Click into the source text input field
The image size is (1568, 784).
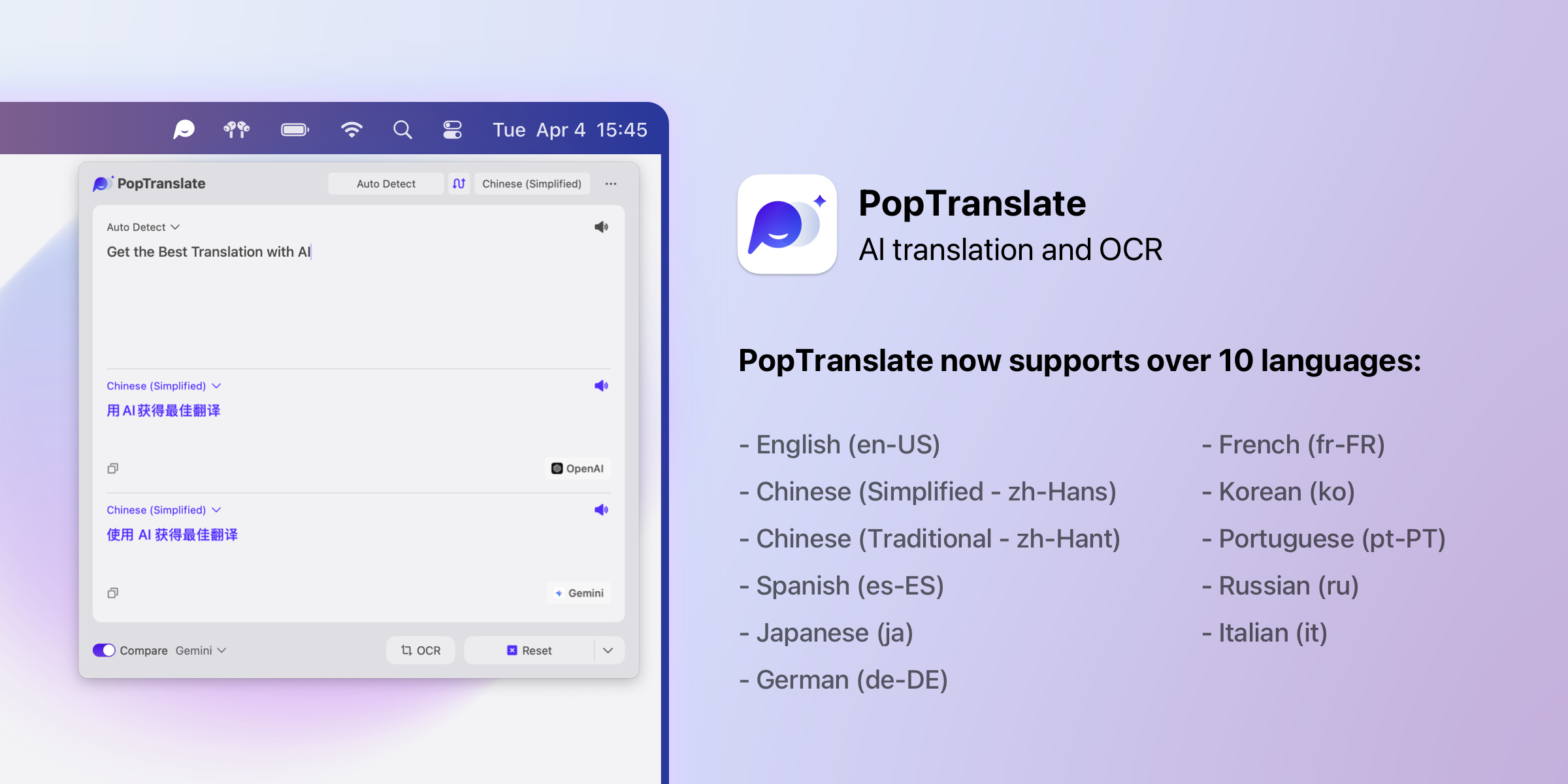tap(358, 301)
